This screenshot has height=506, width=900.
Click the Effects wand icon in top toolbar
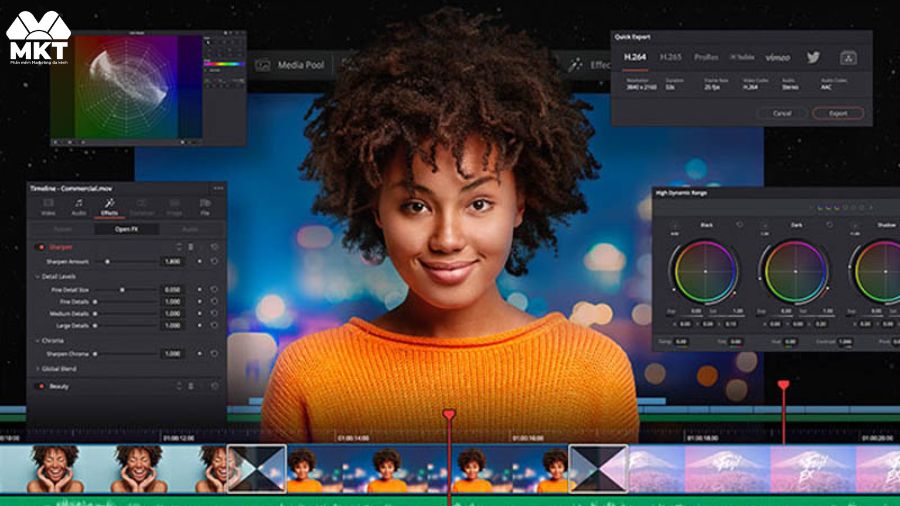(575, 65)
